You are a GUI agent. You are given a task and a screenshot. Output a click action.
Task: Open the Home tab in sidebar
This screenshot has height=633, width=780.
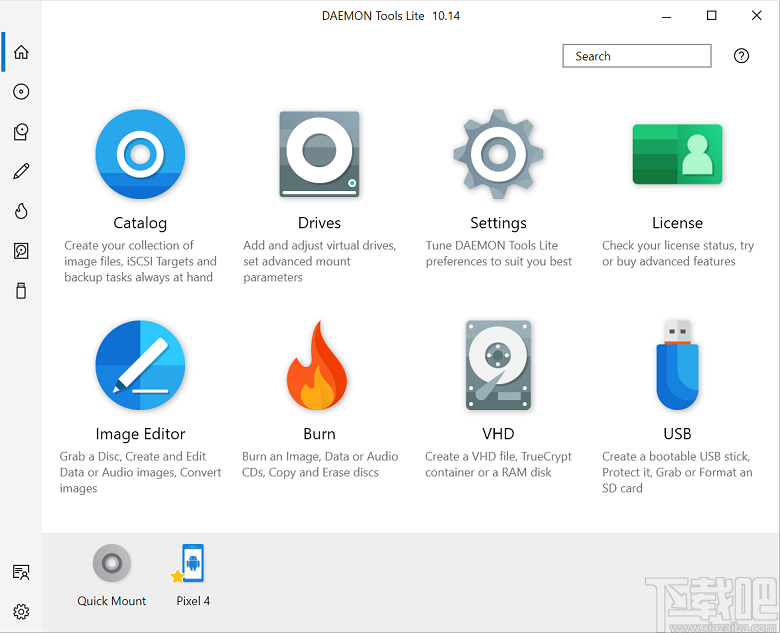pos(21,52)
